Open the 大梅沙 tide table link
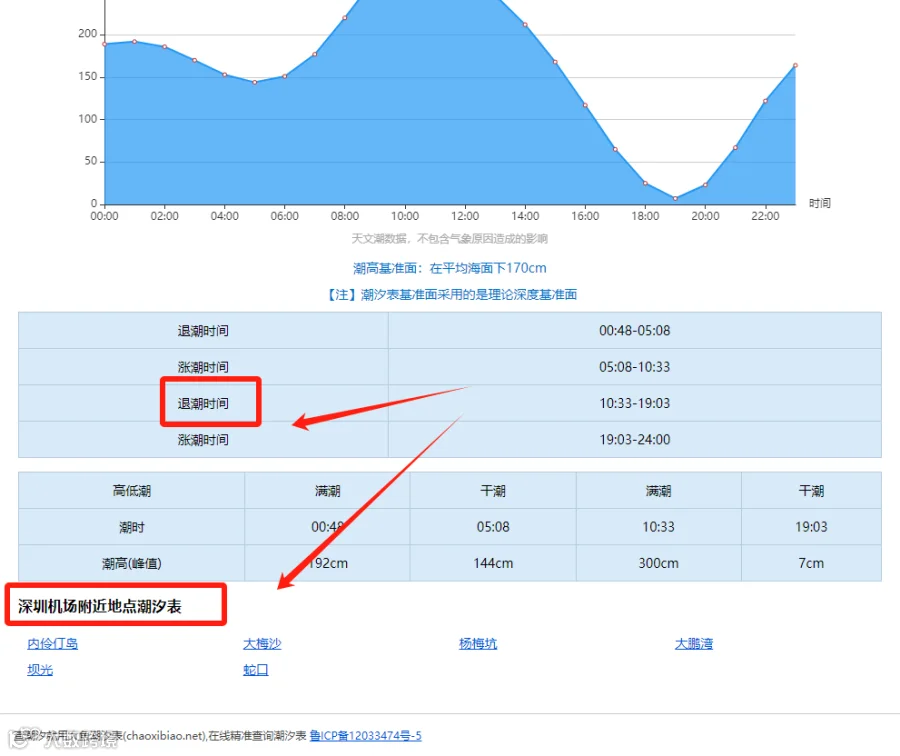Image resolution: width=900 pixels, height=756 pixels. click(x=262, y=643)
